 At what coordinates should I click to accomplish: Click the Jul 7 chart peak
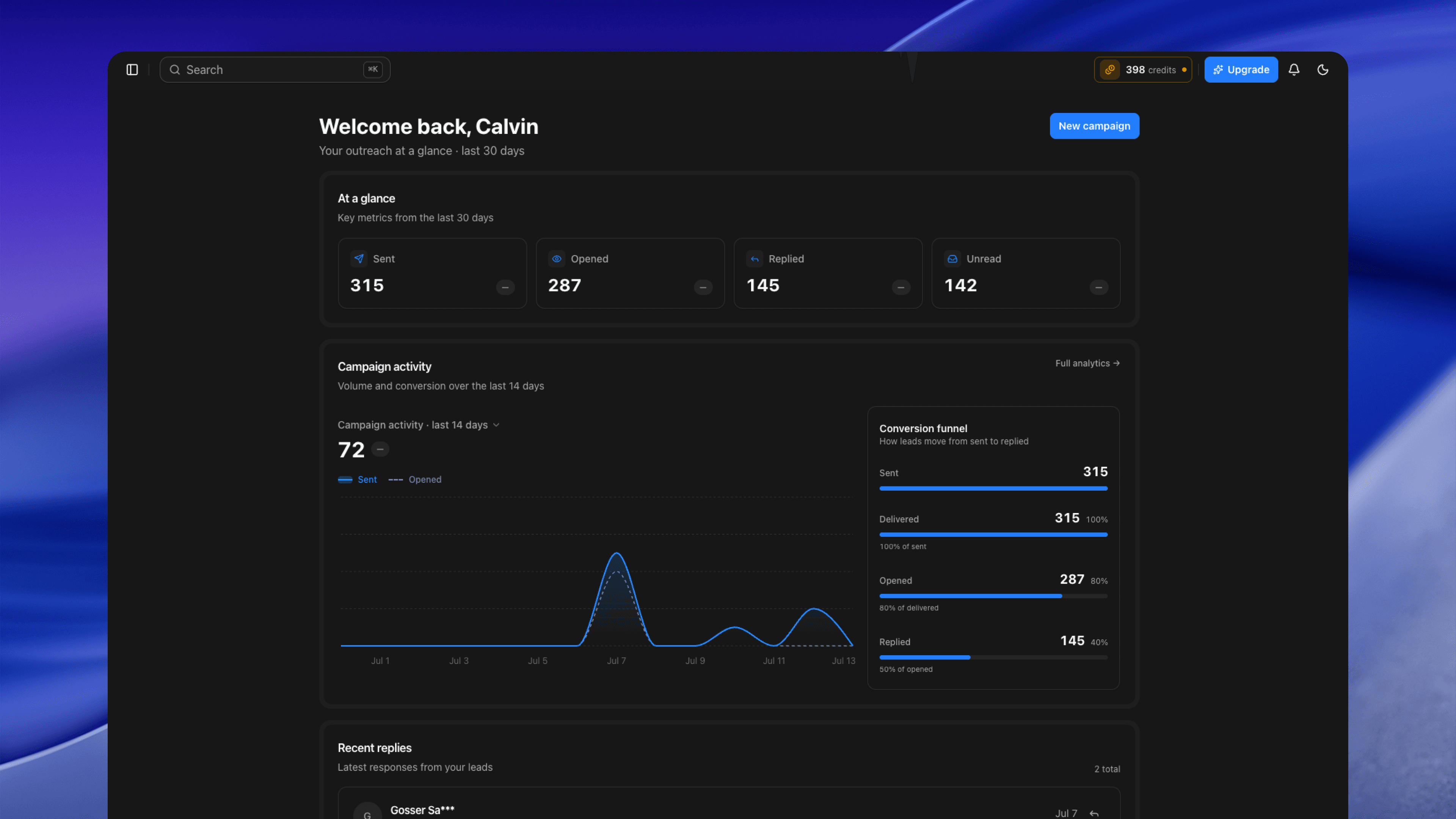pyautogui.click(x=617, y=553)
